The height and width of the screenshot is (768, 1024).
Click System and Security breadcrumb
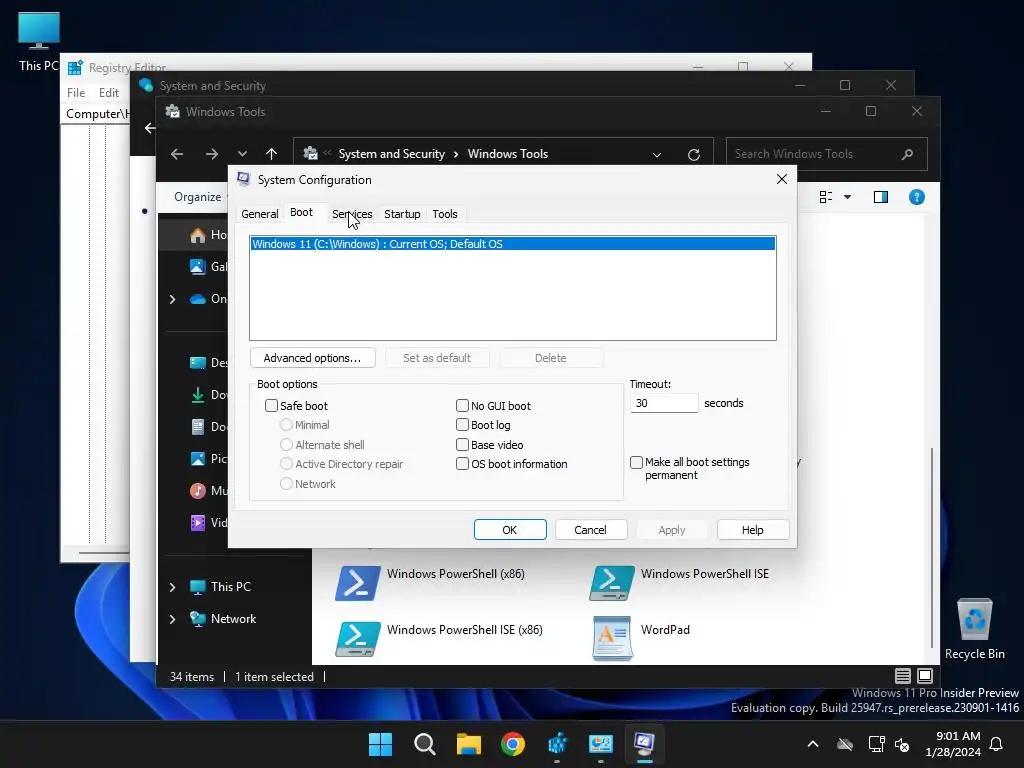(391, 154)
